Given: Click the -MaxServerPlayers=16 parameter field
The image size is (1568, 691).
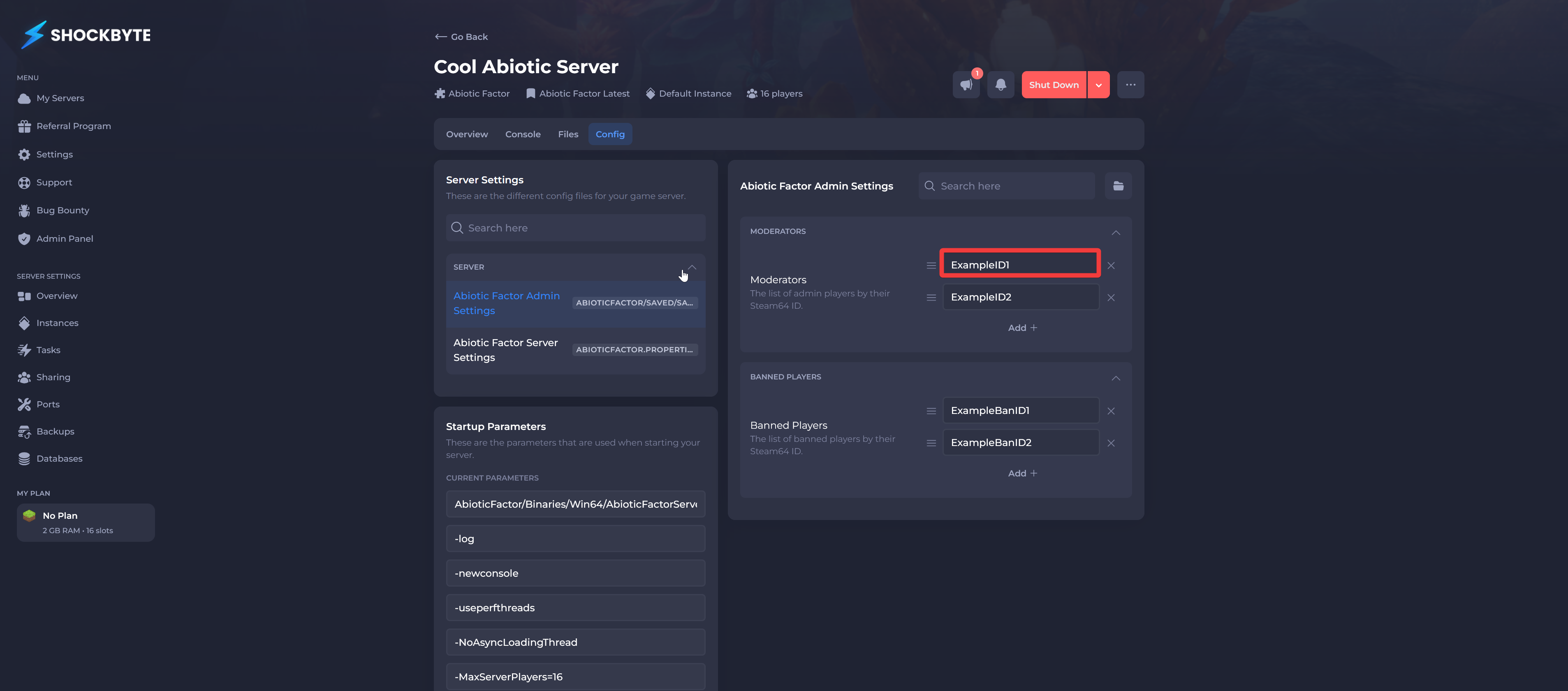Looking at the screenshot, I should 575,677.
